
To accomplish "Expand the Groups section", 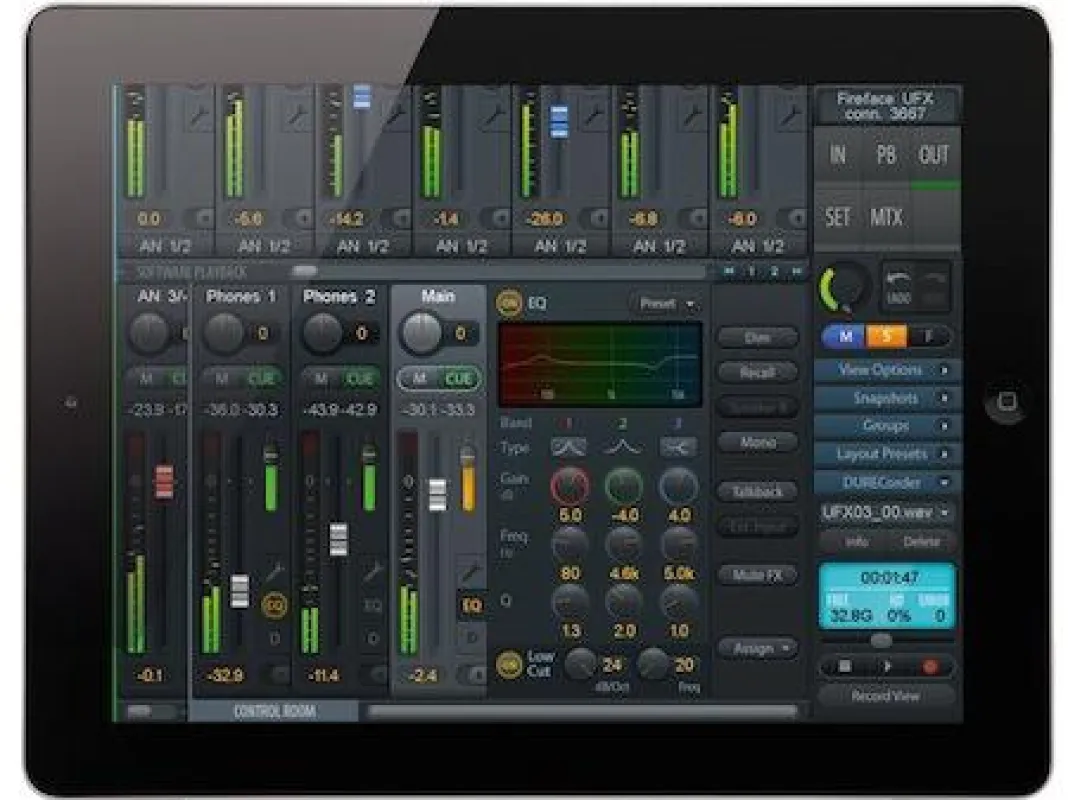I will pyautogui.click(x=888, y=426).
